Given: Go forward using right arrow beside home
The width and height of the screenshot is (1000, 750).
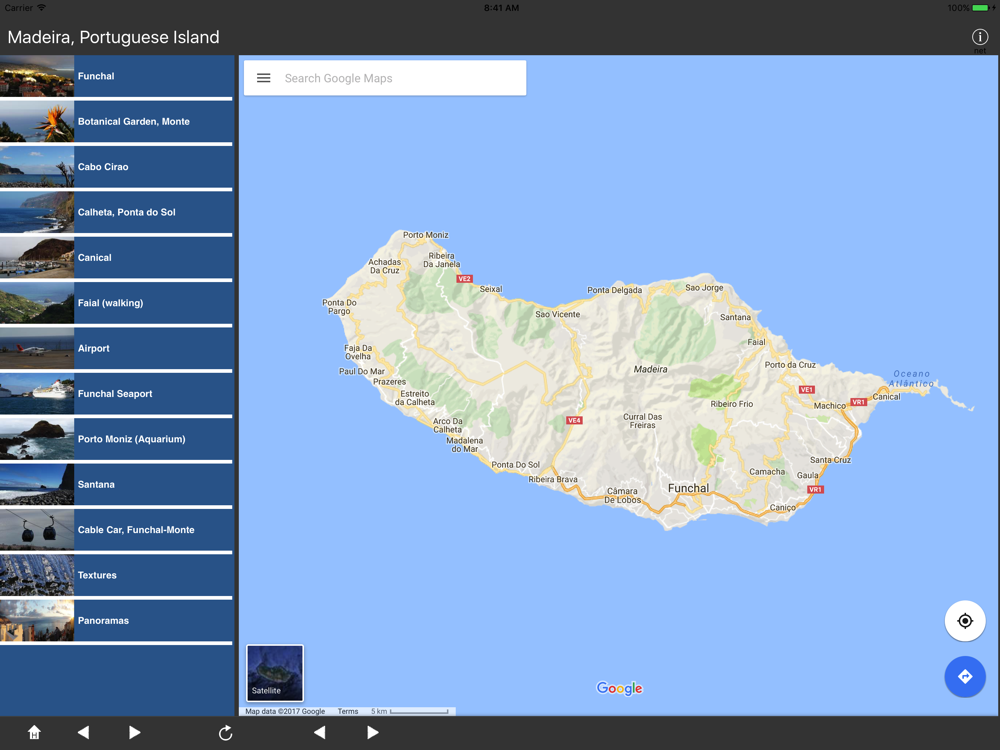Looking at the screenshot, I should 134,733.
